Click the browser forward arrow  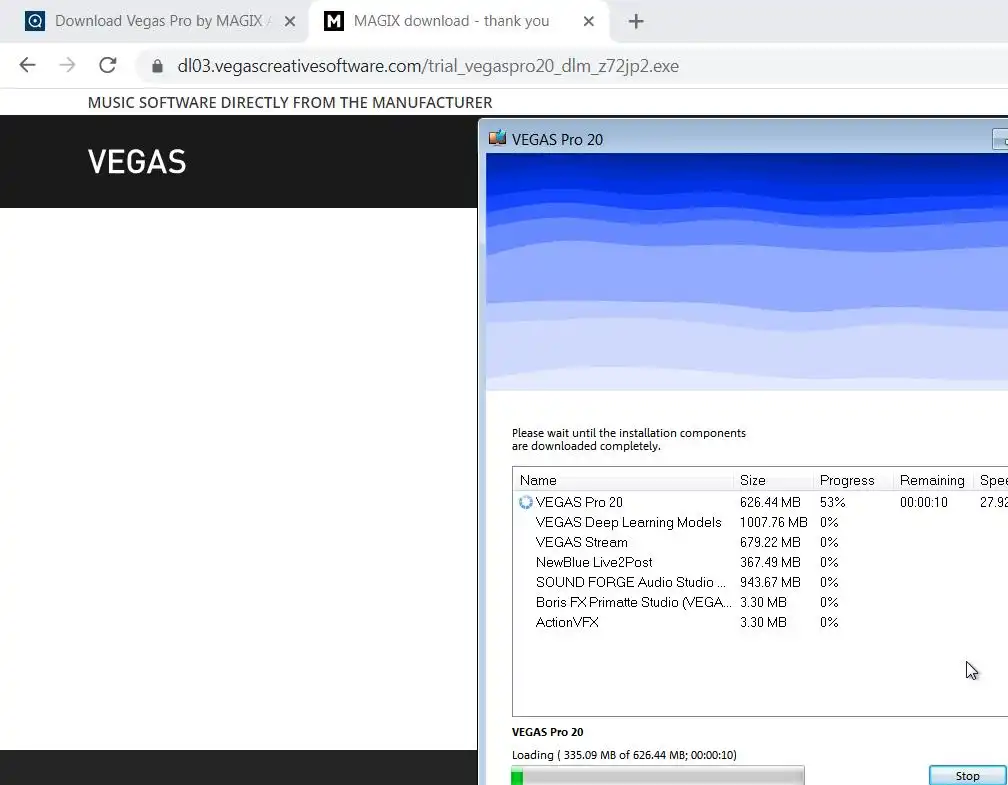[x=68, y=65]
